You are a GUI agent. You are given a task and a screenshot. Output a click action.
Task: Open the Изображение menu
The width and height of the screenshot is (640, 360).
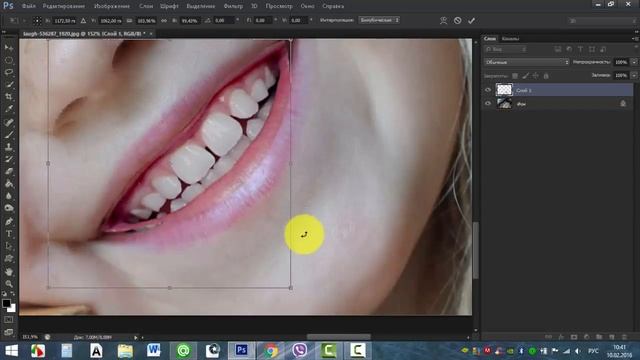[x=112, y=6]
